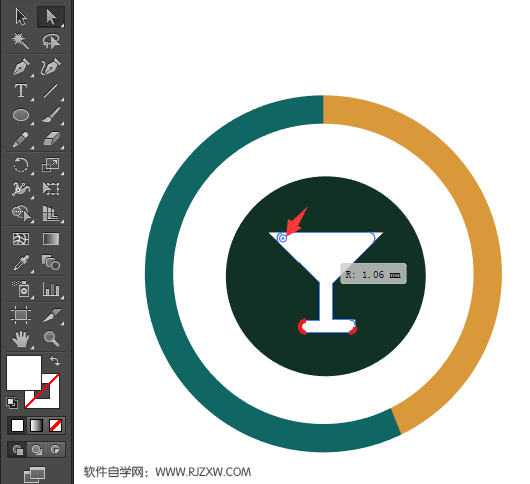The width and height of the screenshot is (530, 484).
Task: Pick the Gradient tool
Action: (51, 239)
